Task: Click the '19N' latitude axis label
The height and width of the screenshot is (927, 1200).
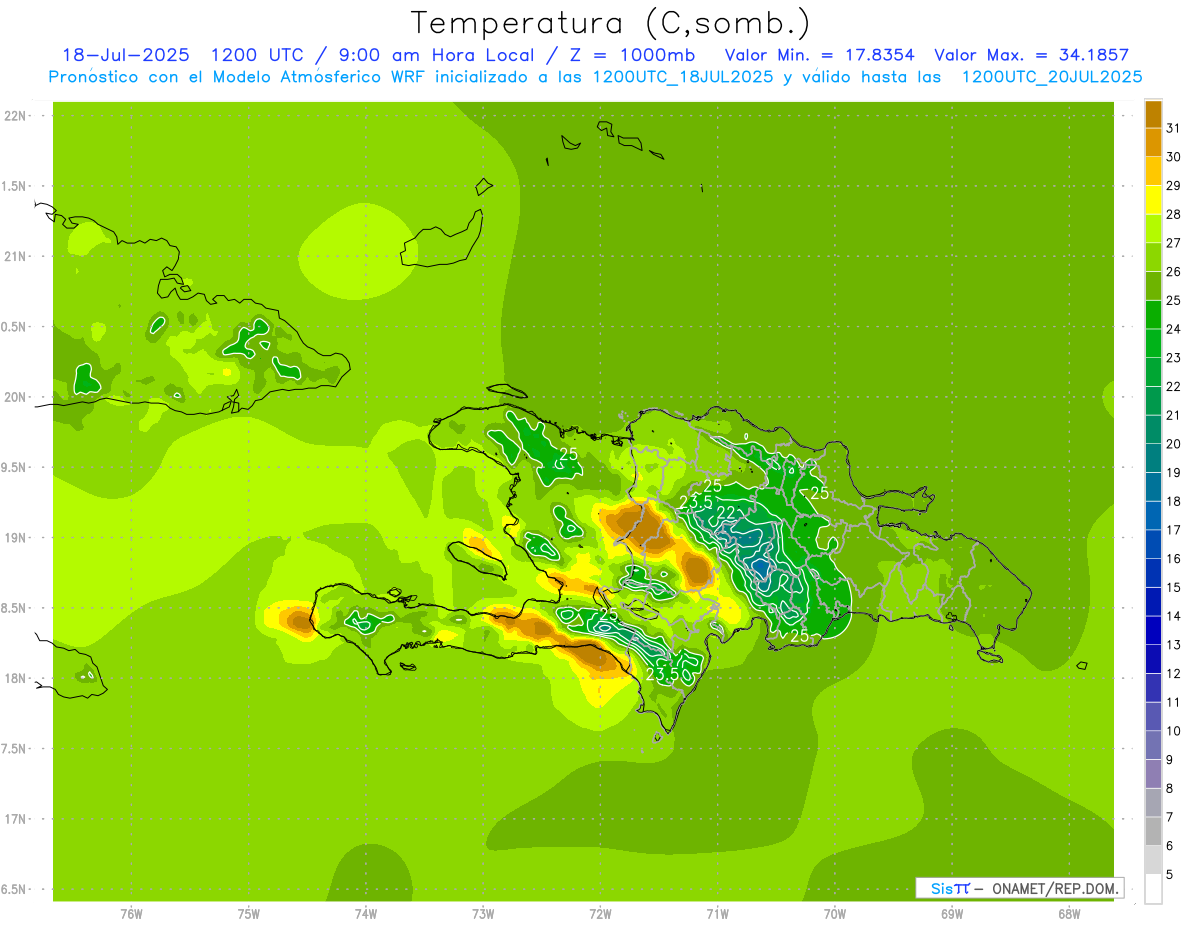Action: (15, 538)
